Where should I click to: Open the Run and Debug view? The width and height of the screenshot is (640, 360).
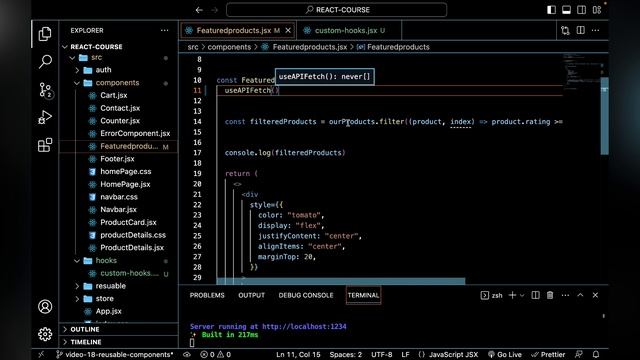(45, 118)
